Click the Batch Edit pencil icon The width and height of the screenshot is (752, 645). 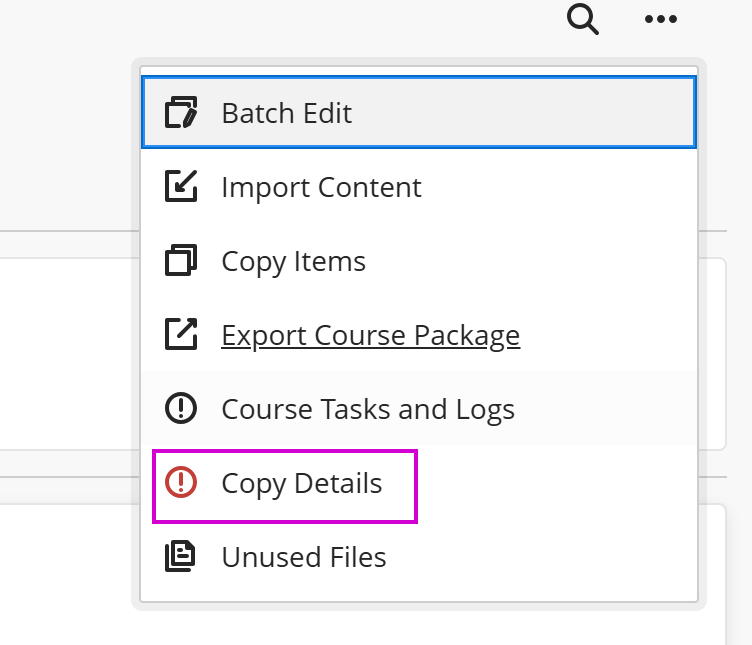(181, 113)
